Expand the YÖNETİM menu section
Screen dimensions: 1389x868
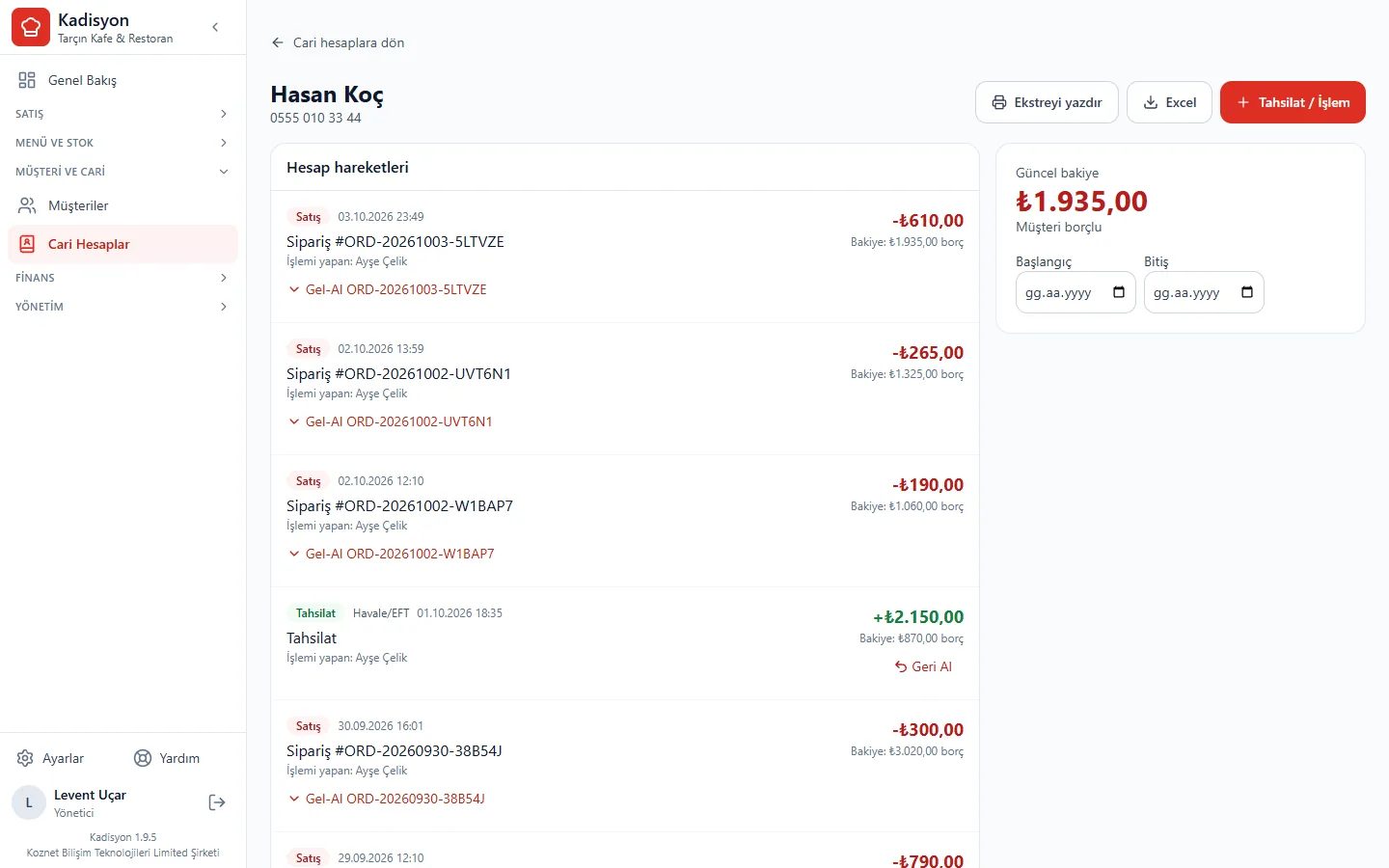(123, 307)
